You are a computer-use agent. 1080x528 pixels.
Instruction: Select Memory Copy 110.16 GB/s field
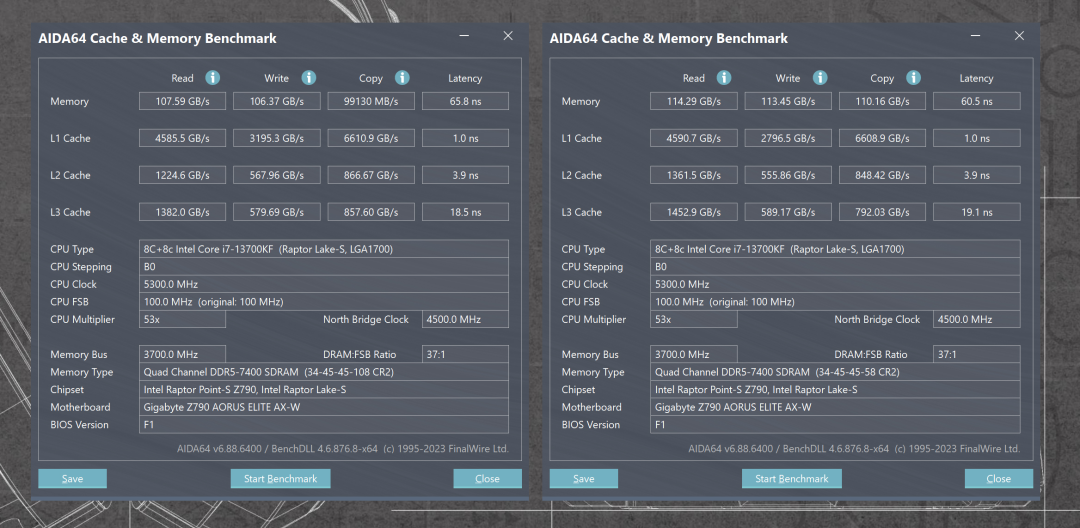coord(882,101)
